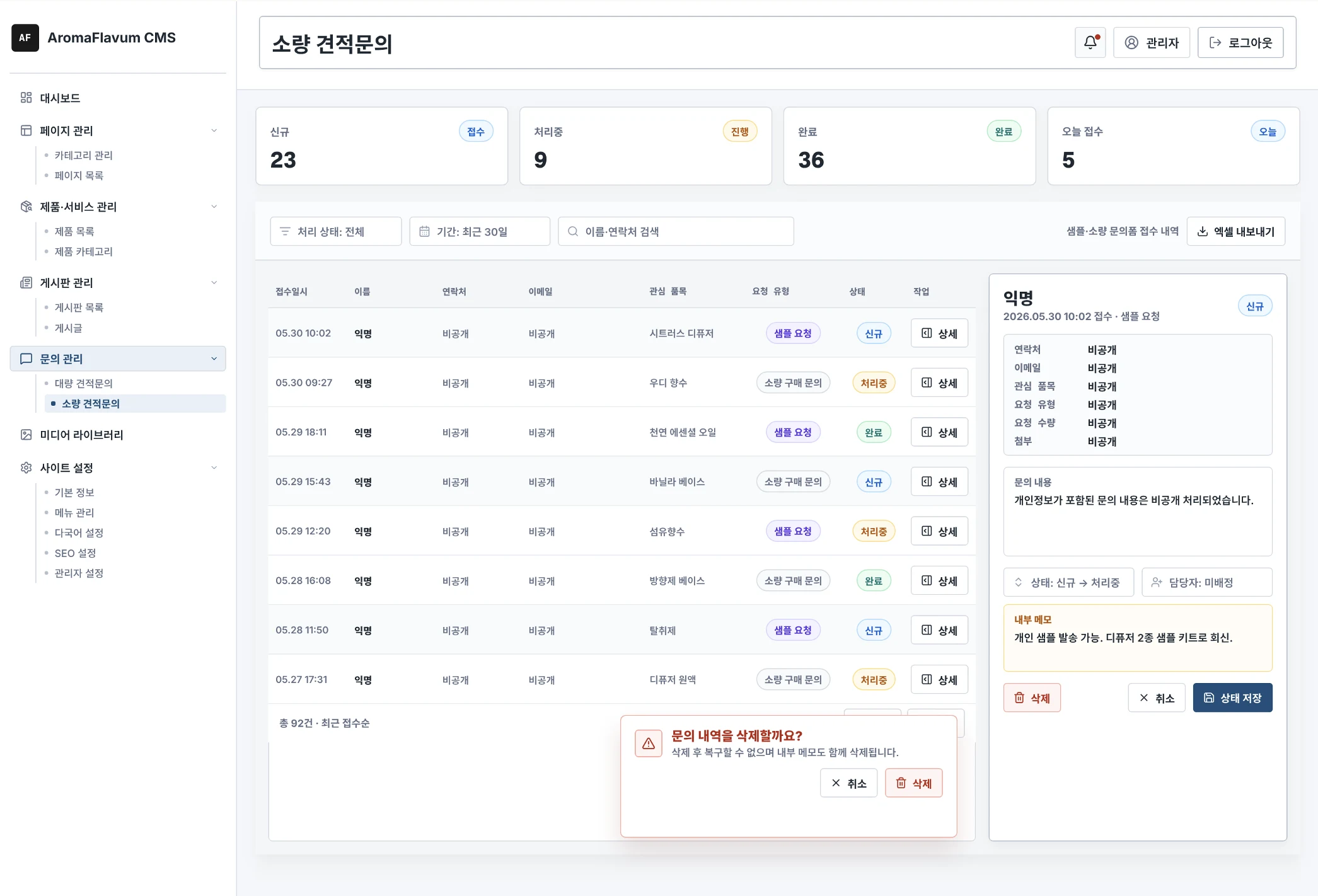Image resolution: width=1318 pixels, height=896 pixels.
Task: Open 상세 for the 05.28 16:08 row
Action: (939, 580)
